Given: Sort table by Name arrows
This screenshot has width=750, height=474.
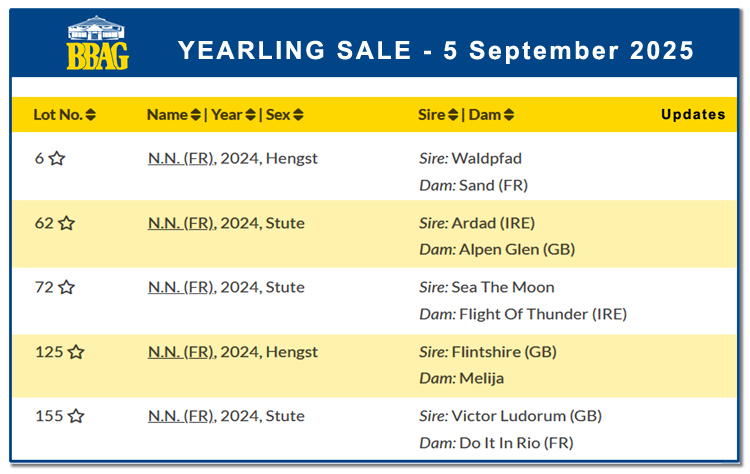Looking at the screenshot, I should 195,115.
